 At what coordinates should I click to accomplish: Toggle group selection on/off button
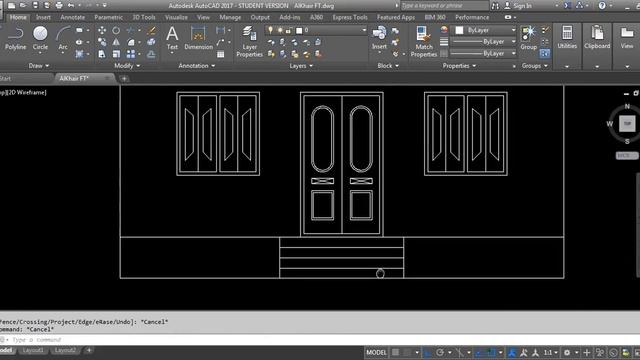544,53
